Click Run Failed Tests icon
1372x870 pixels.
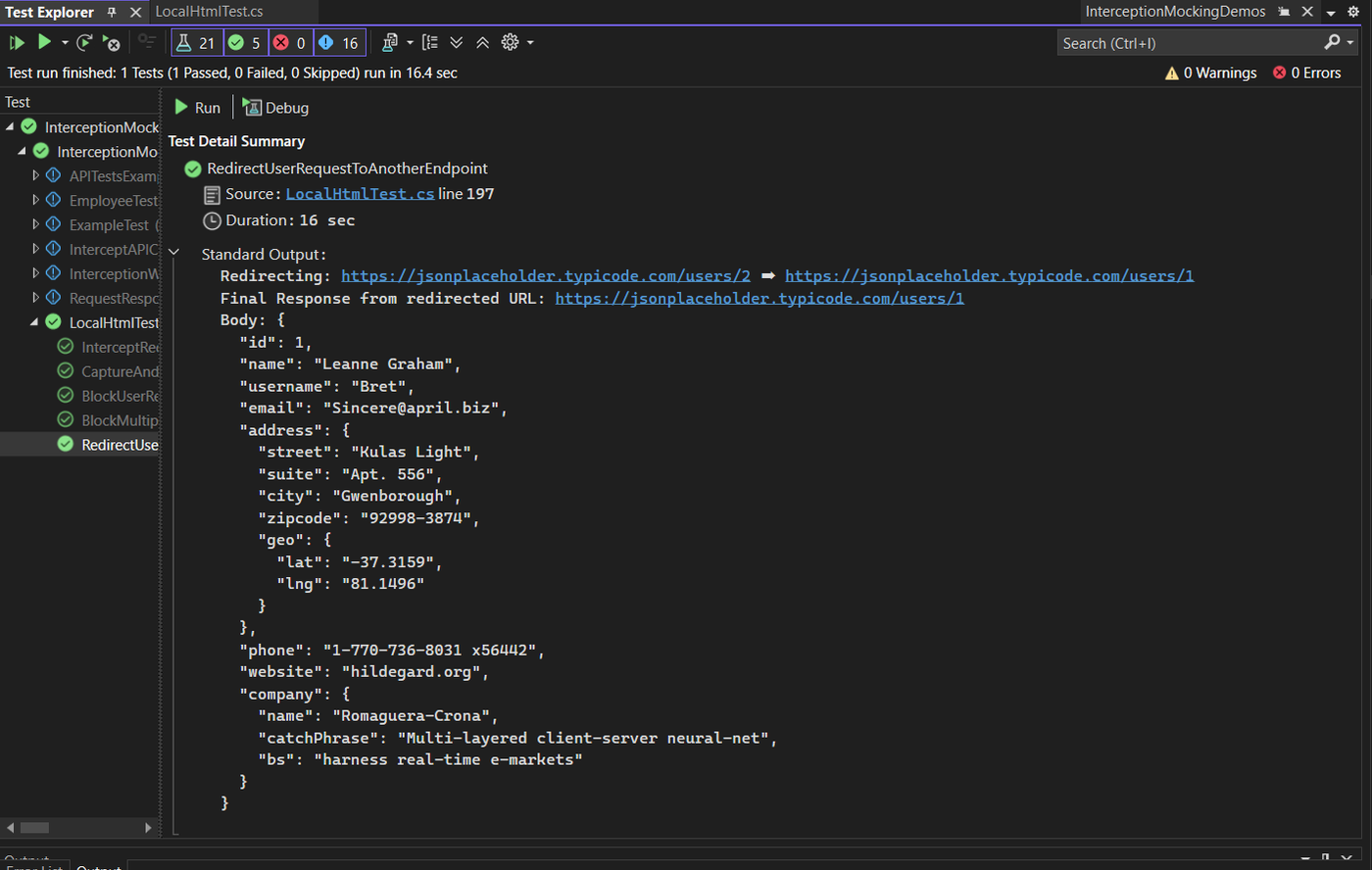click(112, 42)
